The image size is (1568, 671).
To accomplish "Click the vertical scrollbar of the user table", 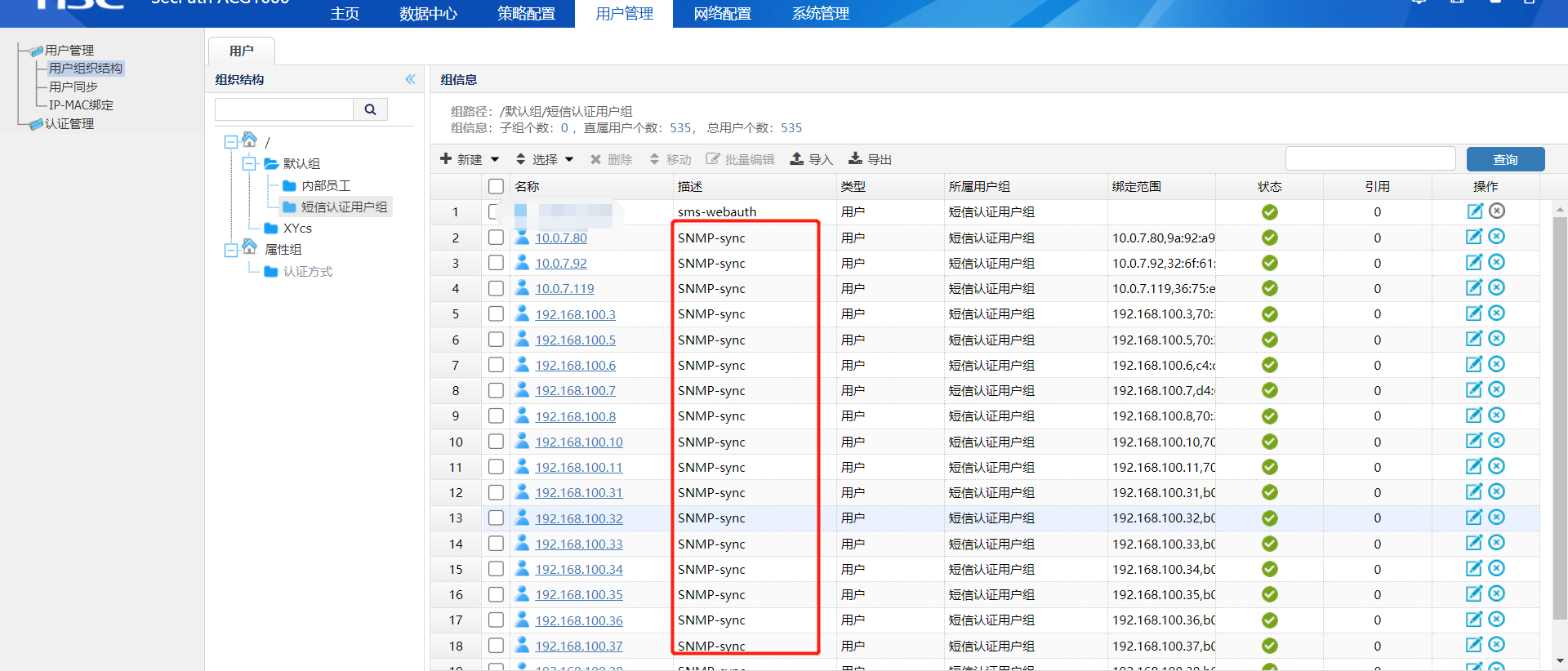I will tap(1560, 419).
